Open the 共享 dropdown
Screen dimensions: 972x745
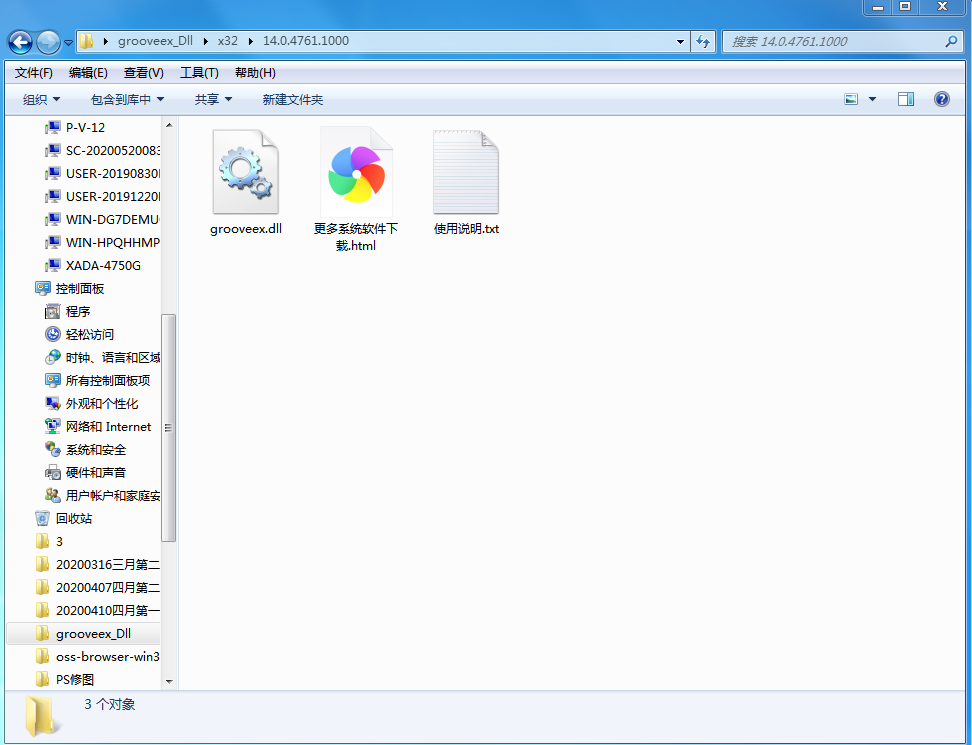click(x=213, y=100)
